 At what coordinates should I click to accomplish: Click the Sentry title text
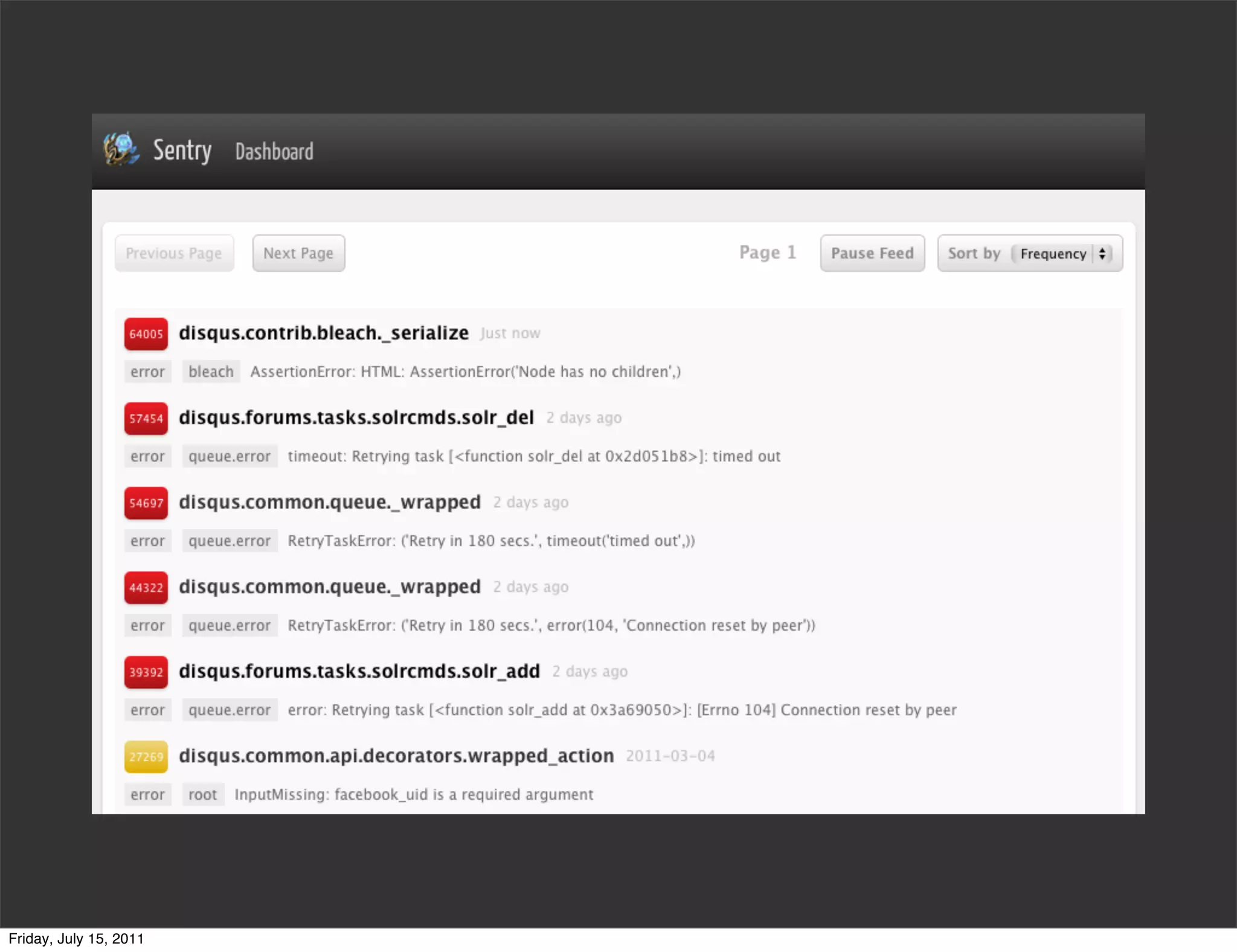tap(182, 150)
